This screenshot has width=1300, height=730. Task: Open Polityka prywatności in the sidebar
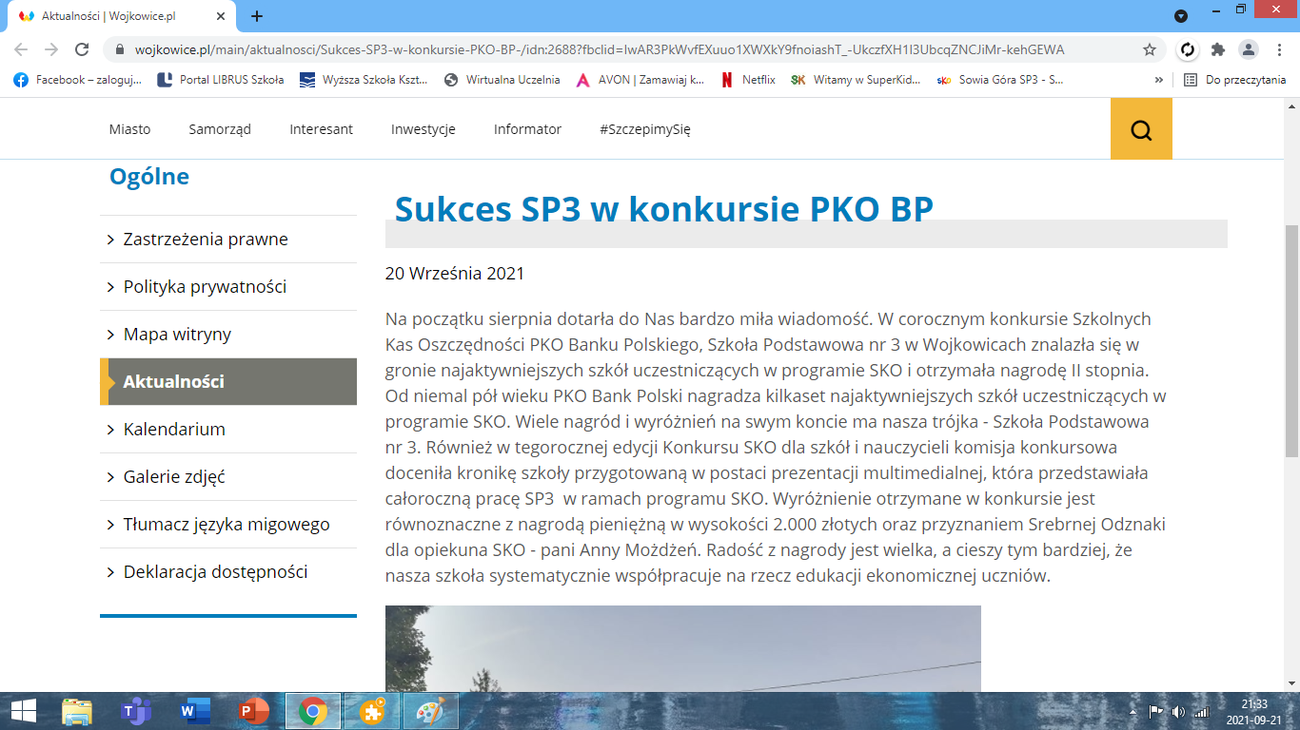coord(228,286)
